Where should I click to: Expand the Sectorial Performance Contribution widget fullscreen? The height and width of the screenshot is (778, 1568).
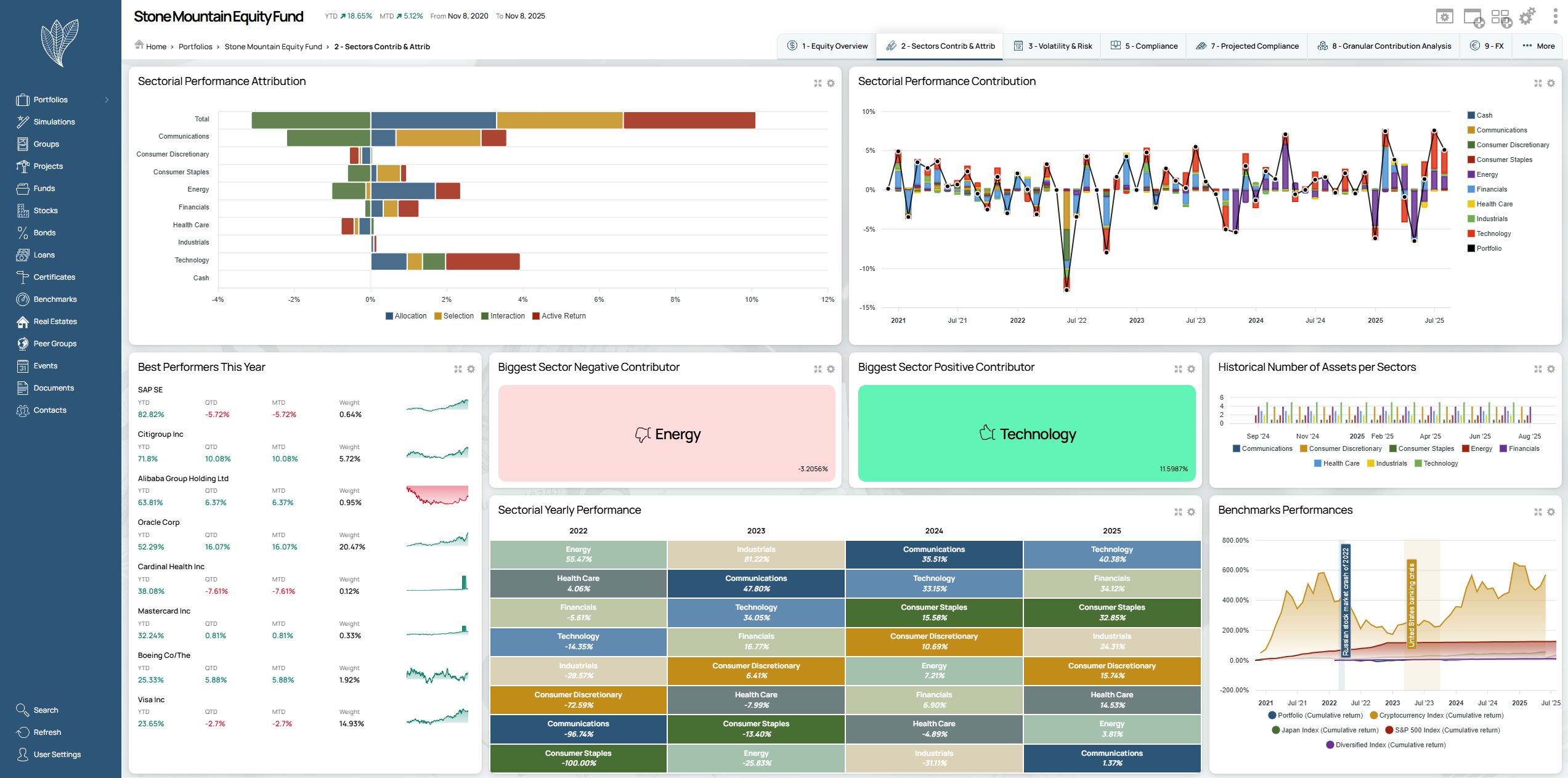point(1537,83)
